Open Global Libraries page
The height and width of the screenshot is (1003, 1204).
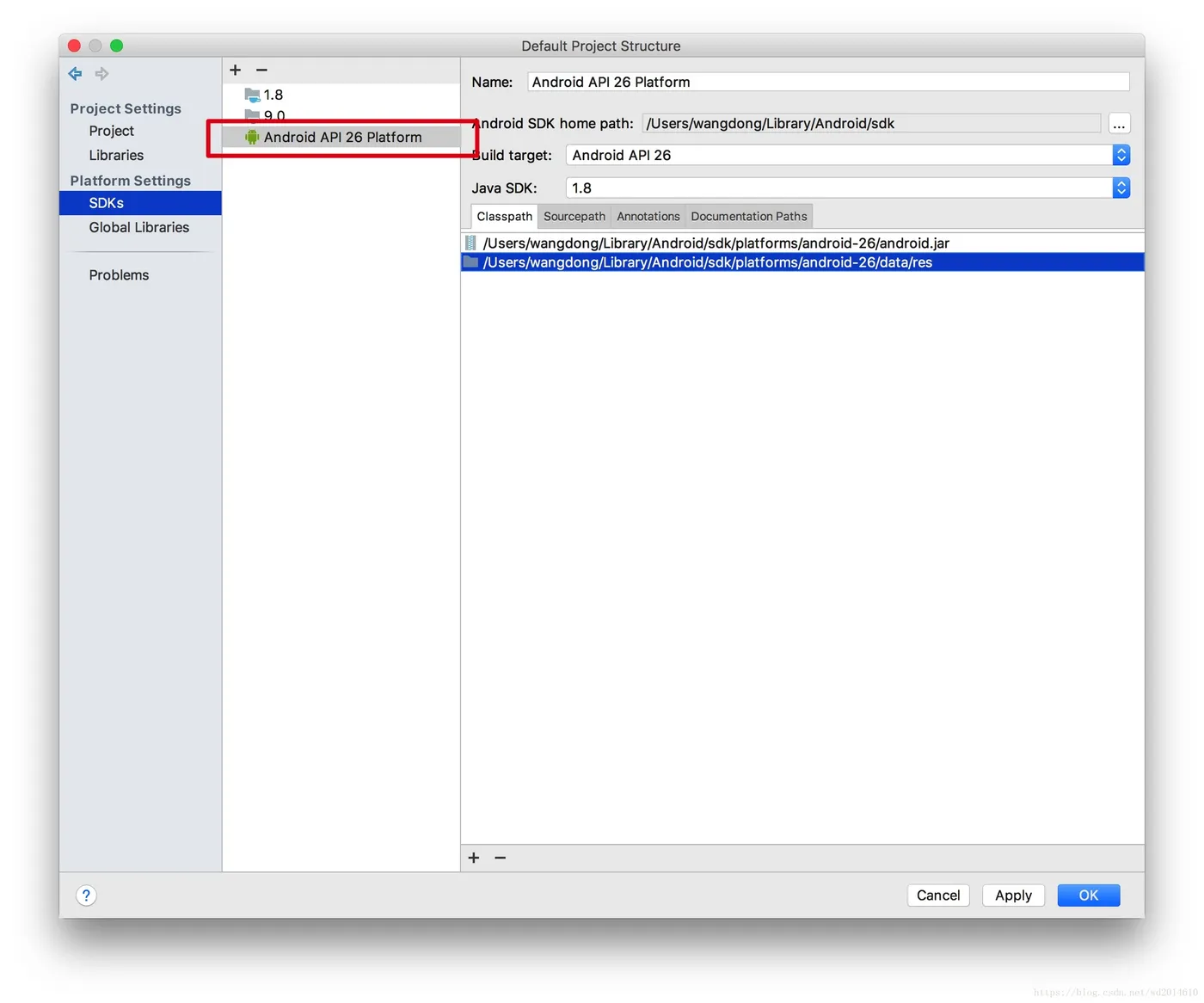tap(138, 227)
